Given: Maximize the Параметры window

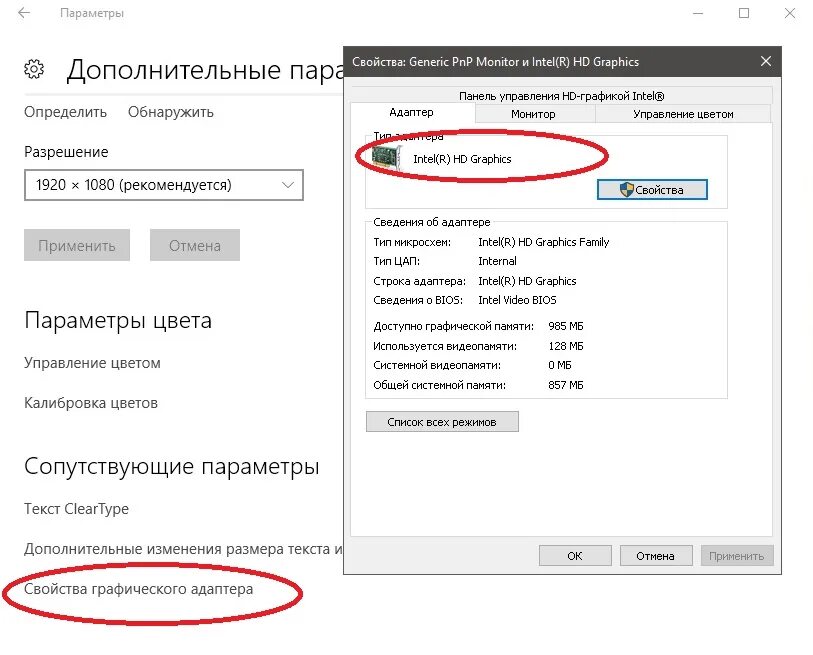Looking at the screenshot, I should click(744, 13).
